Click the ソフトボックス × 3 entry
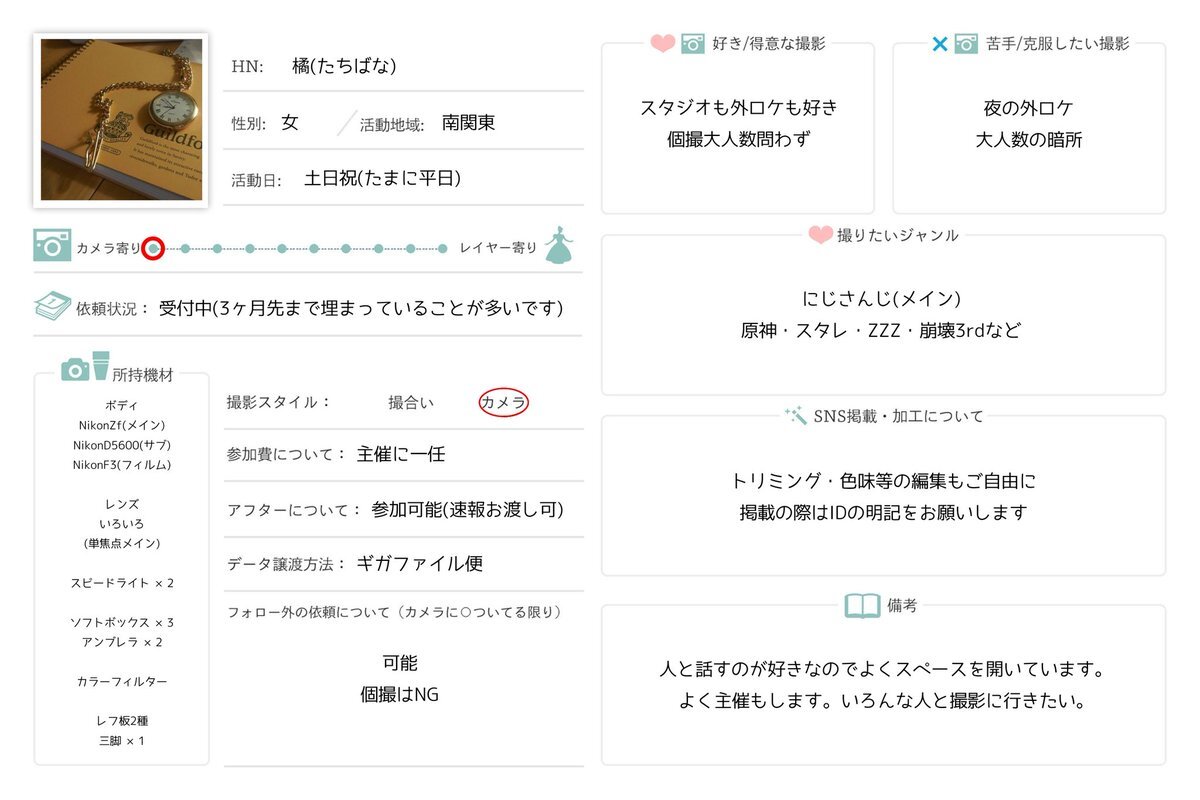Image resolution: width=1200 pixels, height=800 pixels. (x=122, y=622)
